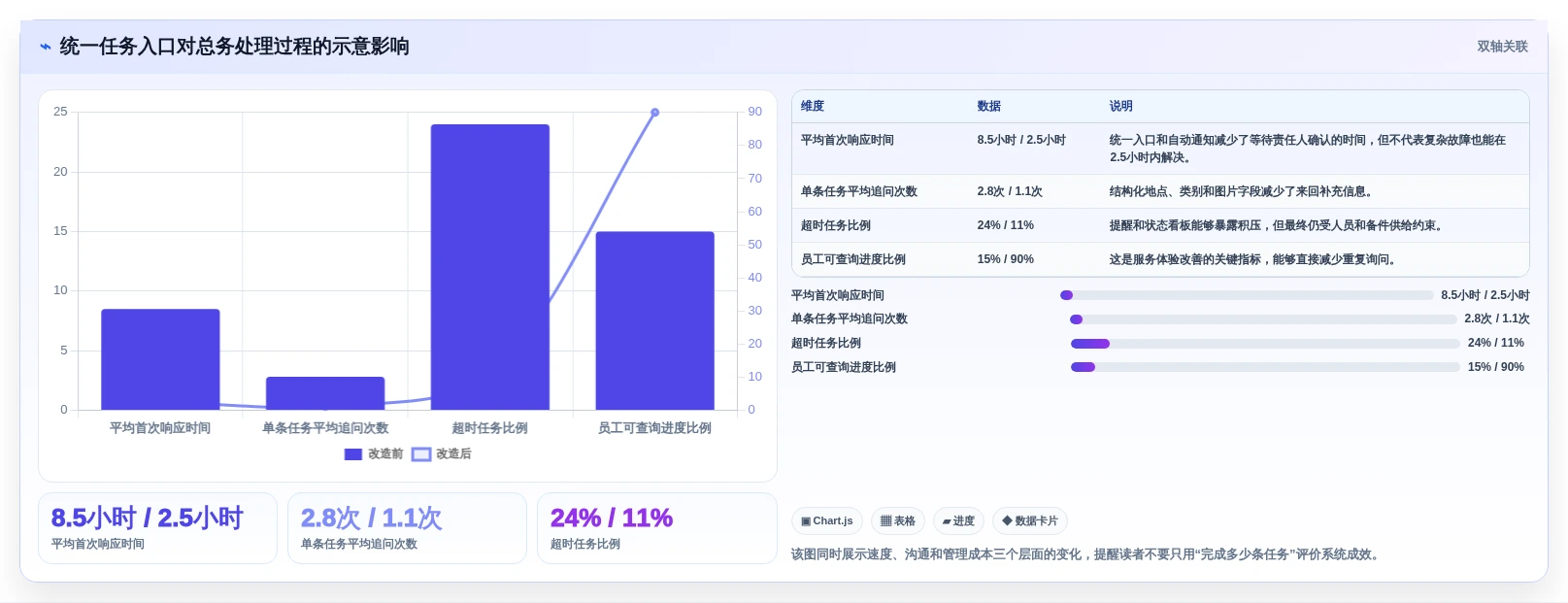Click 员工可查询进度比例 table row label

coord(853,259)
